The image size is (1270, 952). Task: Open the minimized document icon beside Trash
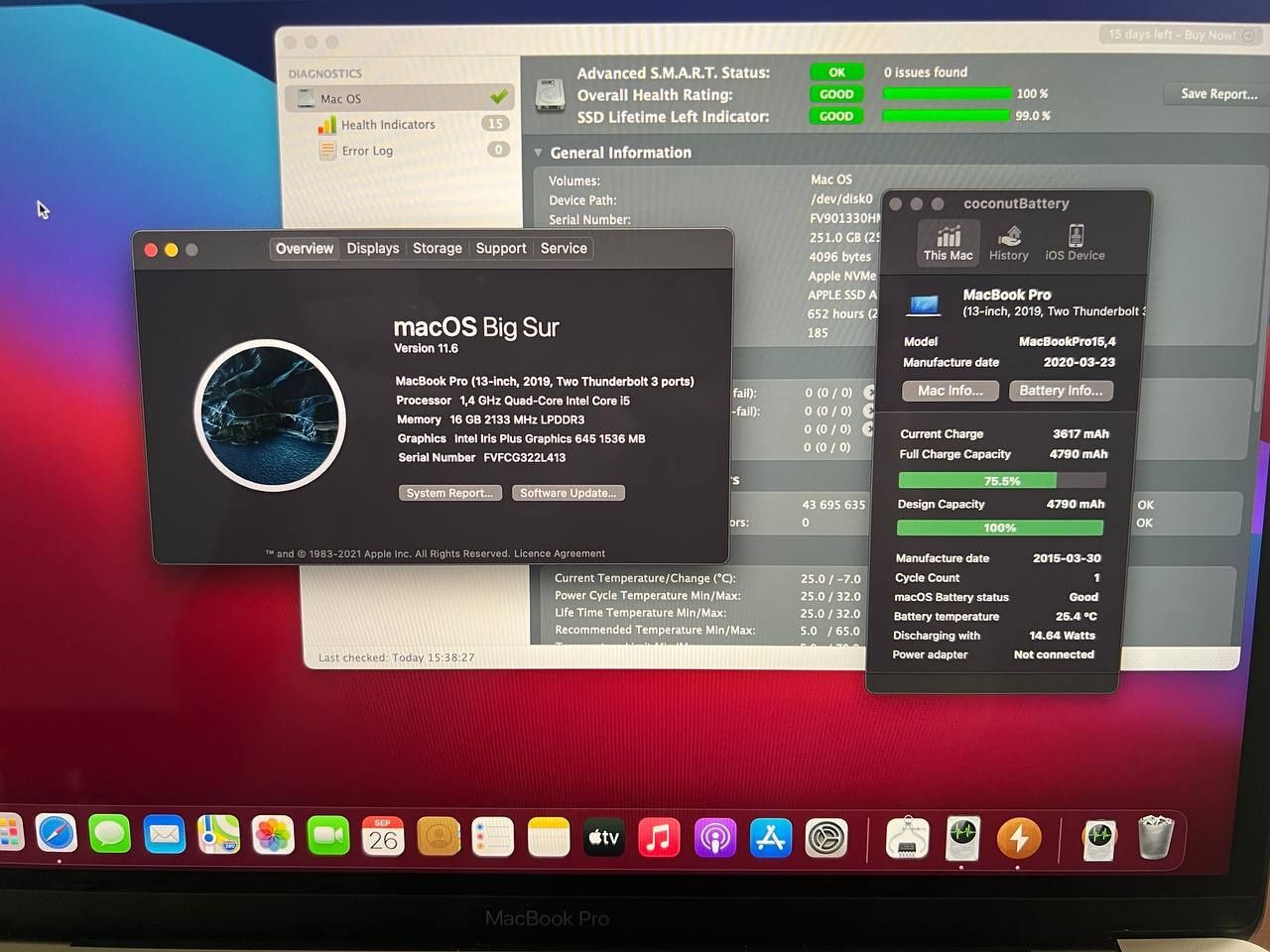[1099, 839]
